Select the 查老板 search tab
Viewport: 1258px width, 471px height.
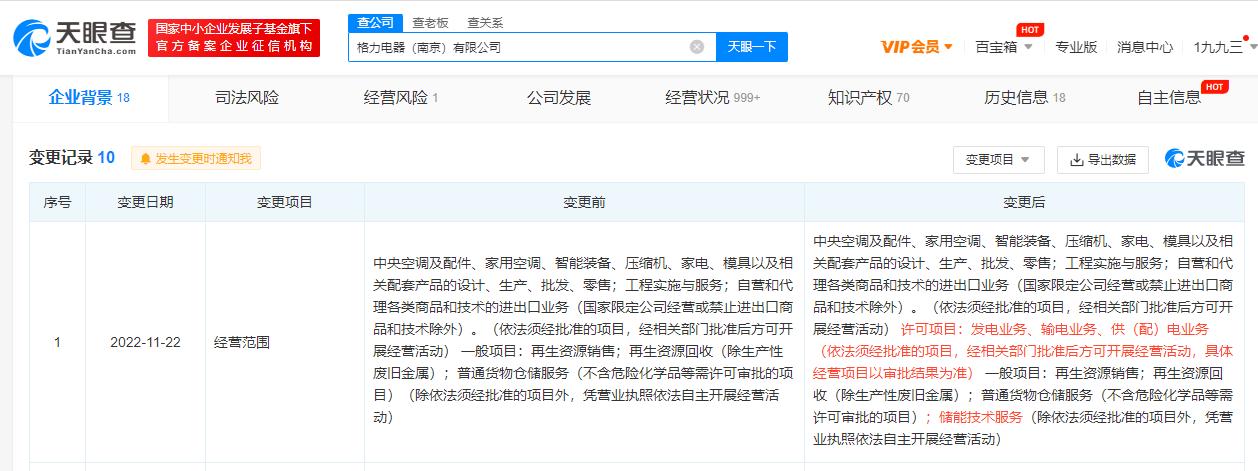430,22
